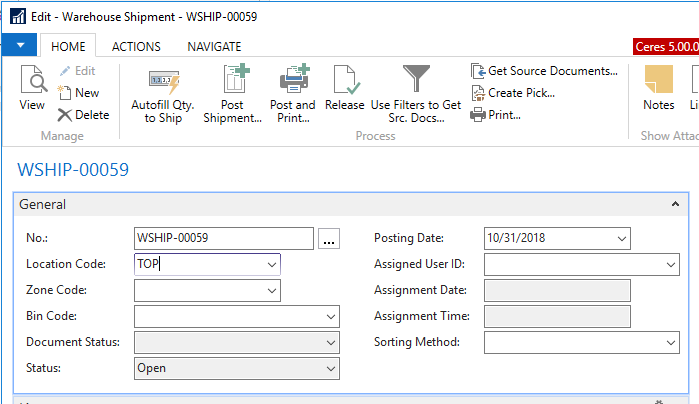Image resolution: width=699 pixels, height=404 pixels.
Task: Open the ACTIONS ribbon tab
Action: point(136,46)
